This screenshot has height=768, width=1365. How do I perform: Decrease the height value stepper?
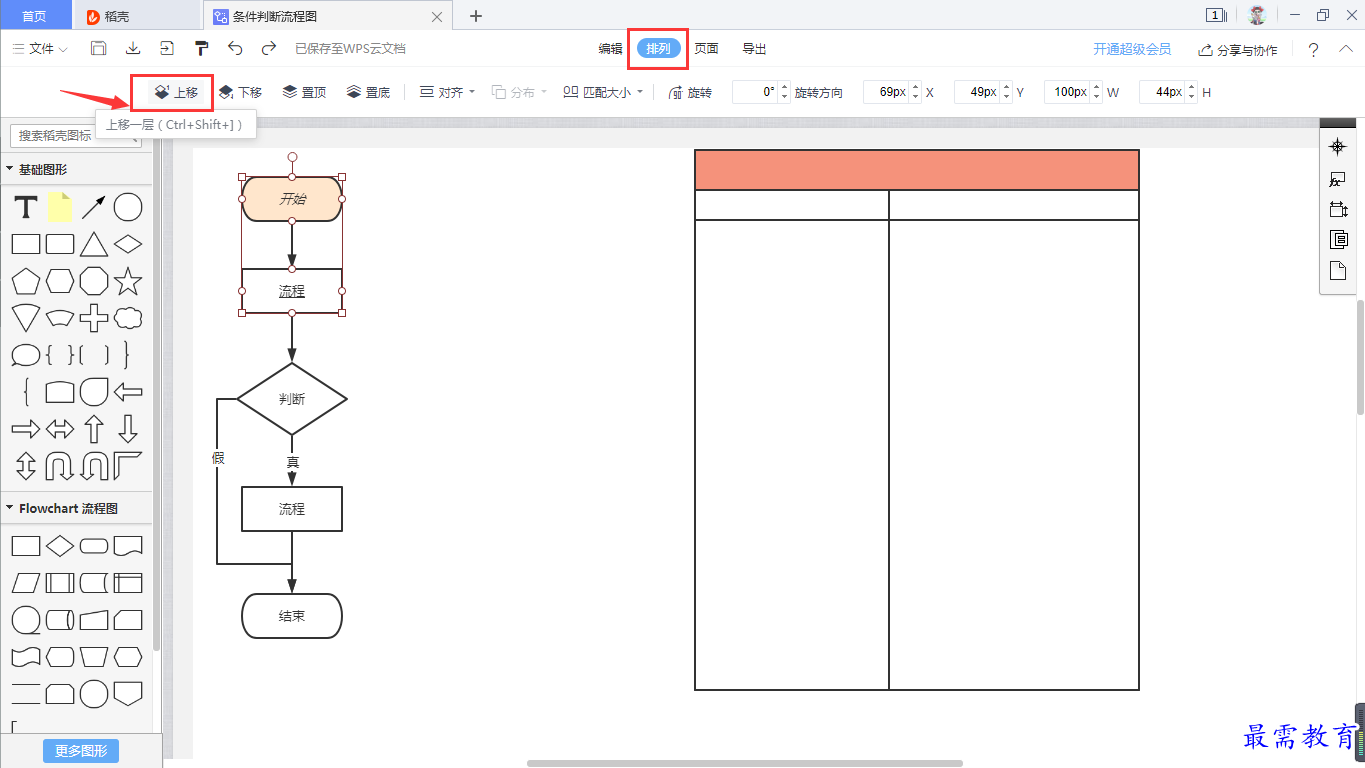coord(1191,97)
